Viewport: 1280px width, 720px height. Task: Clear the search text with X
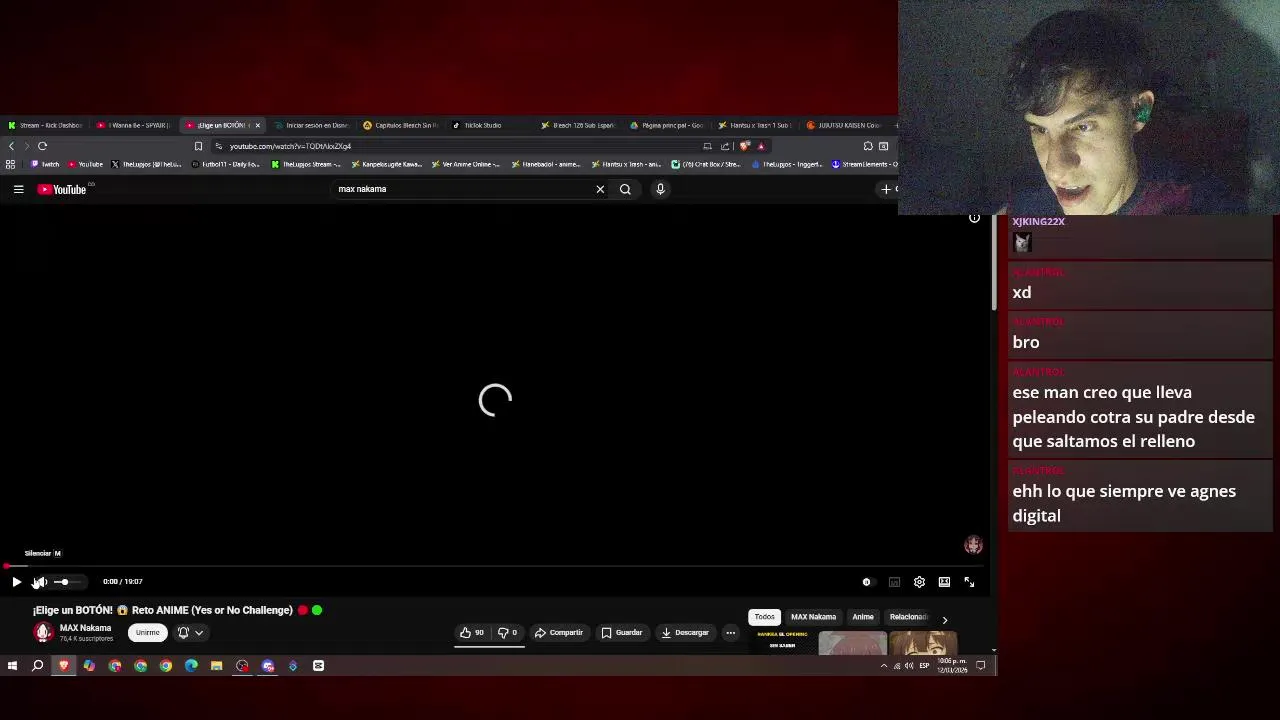point(600,189)
